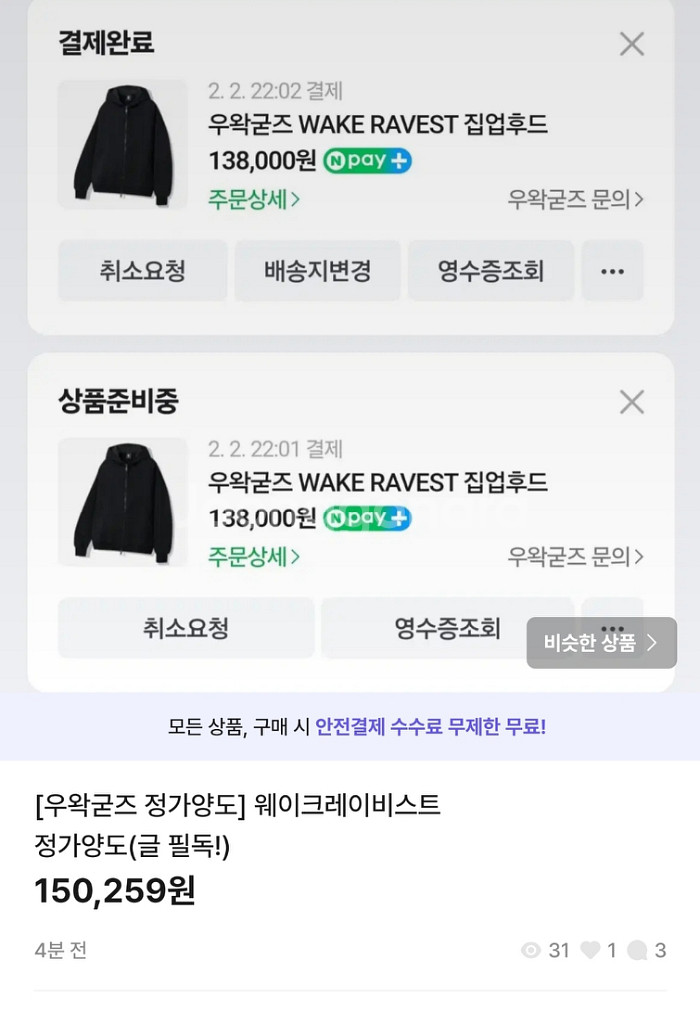Open 주문상세 for the 상품준비중 order
700x1024 pixels.
[254, 556]
